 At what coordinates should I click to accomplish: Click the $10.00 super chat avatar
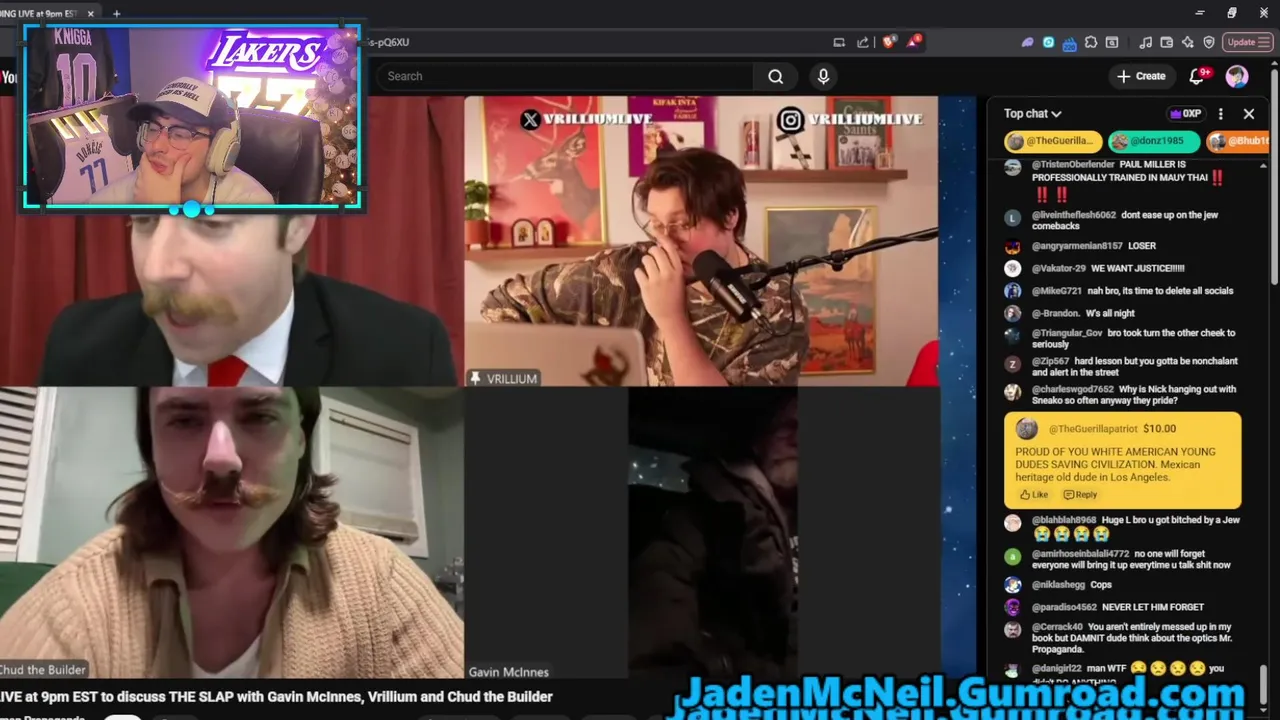tap(1027, 430)
